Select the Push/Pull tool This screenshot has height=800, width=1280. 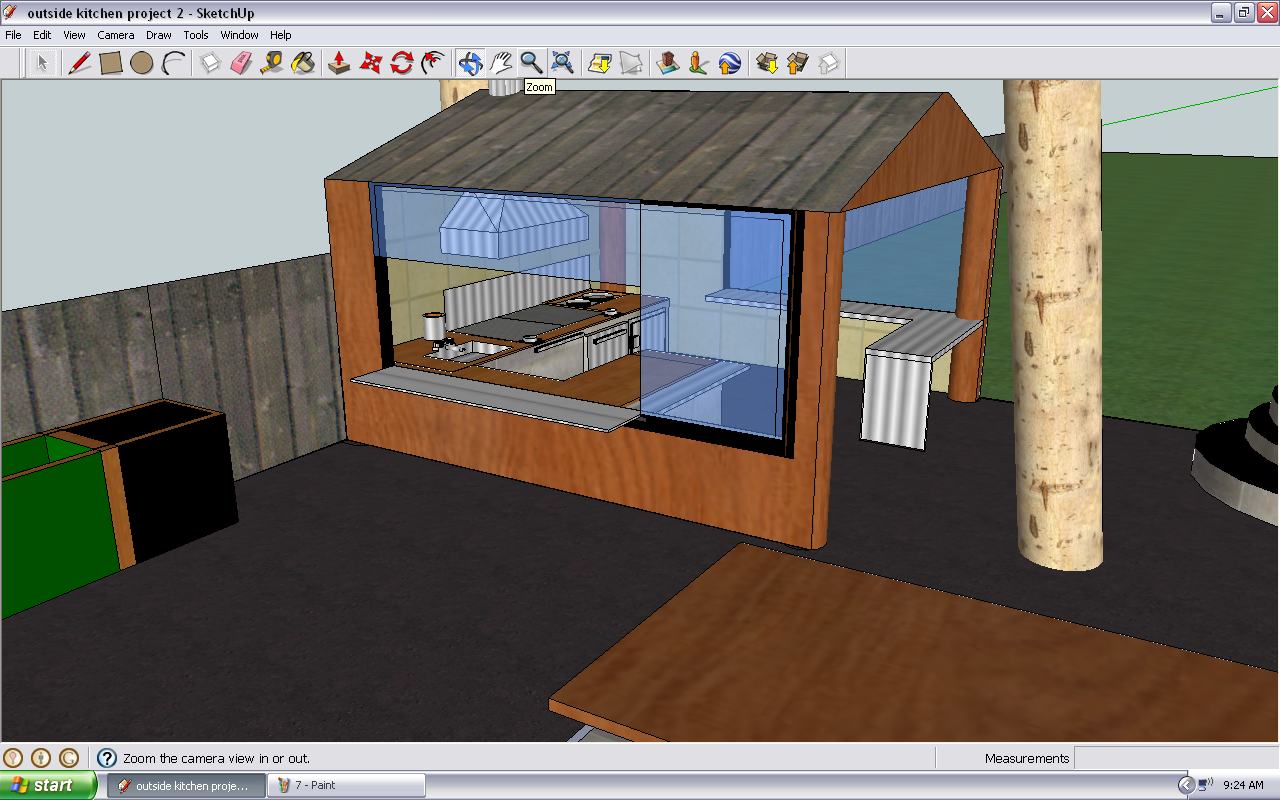(340, 63)
